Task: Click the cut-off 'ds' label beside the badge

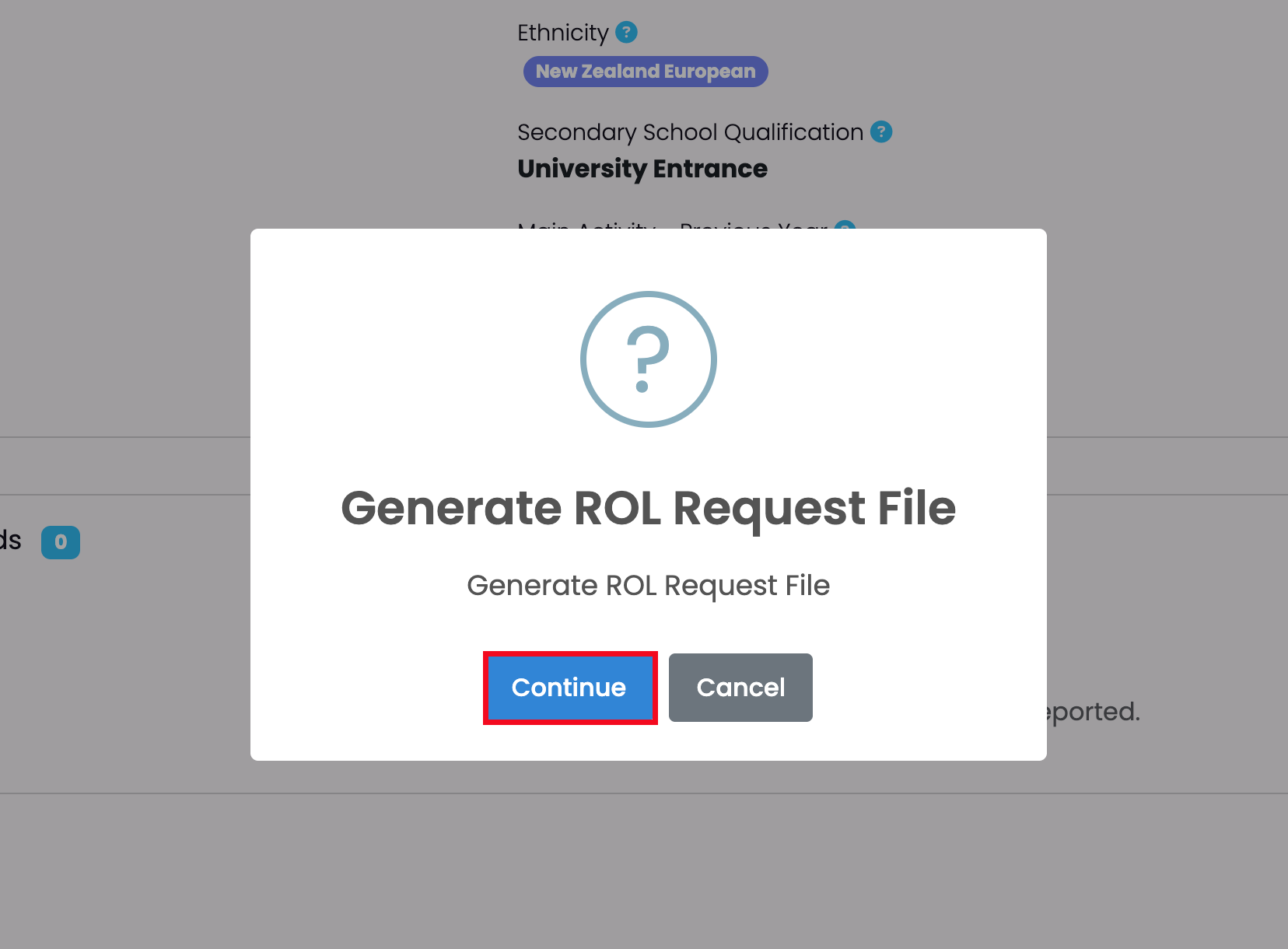Action: click(11, 541)
